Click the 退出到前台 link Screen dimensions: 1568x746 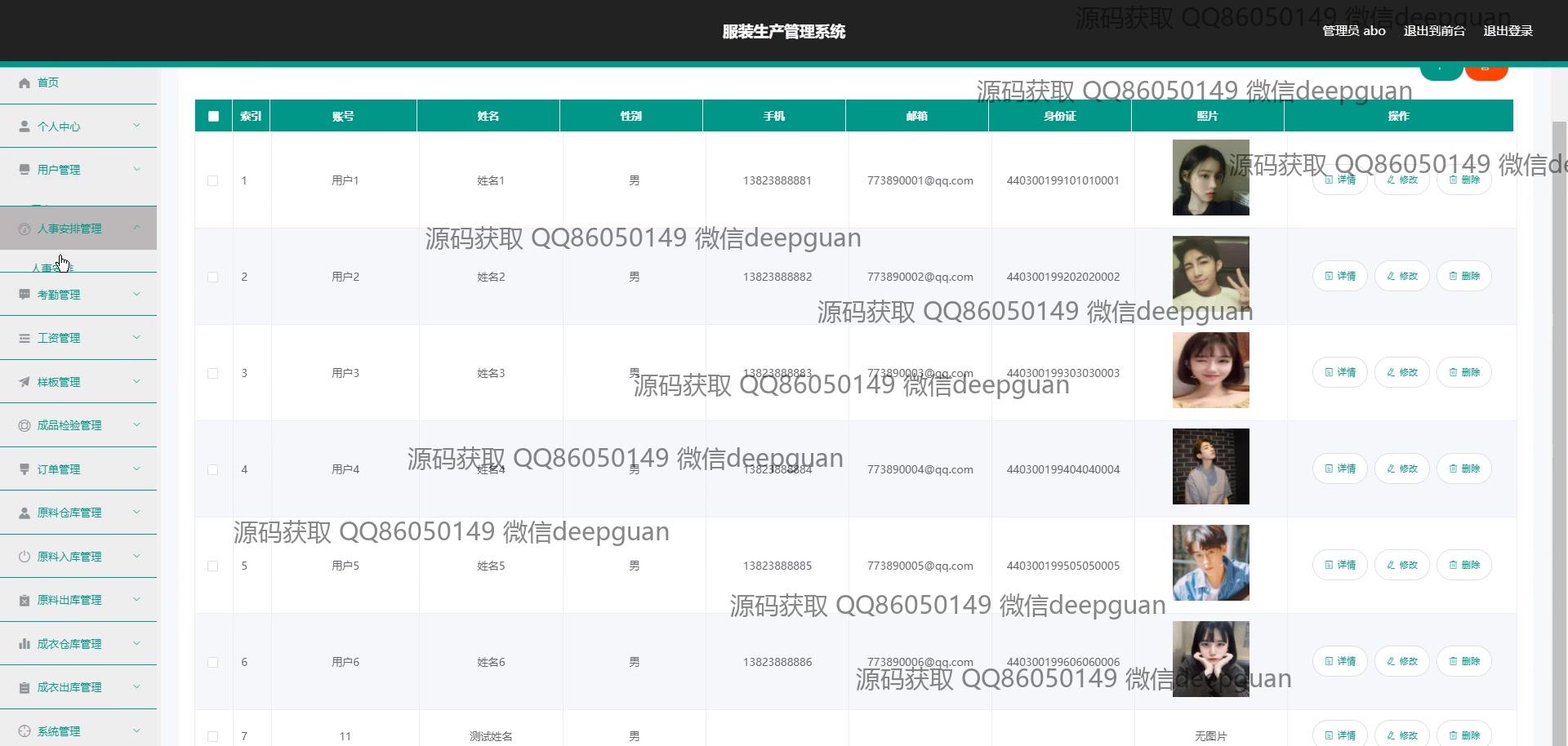[1434, 31]
